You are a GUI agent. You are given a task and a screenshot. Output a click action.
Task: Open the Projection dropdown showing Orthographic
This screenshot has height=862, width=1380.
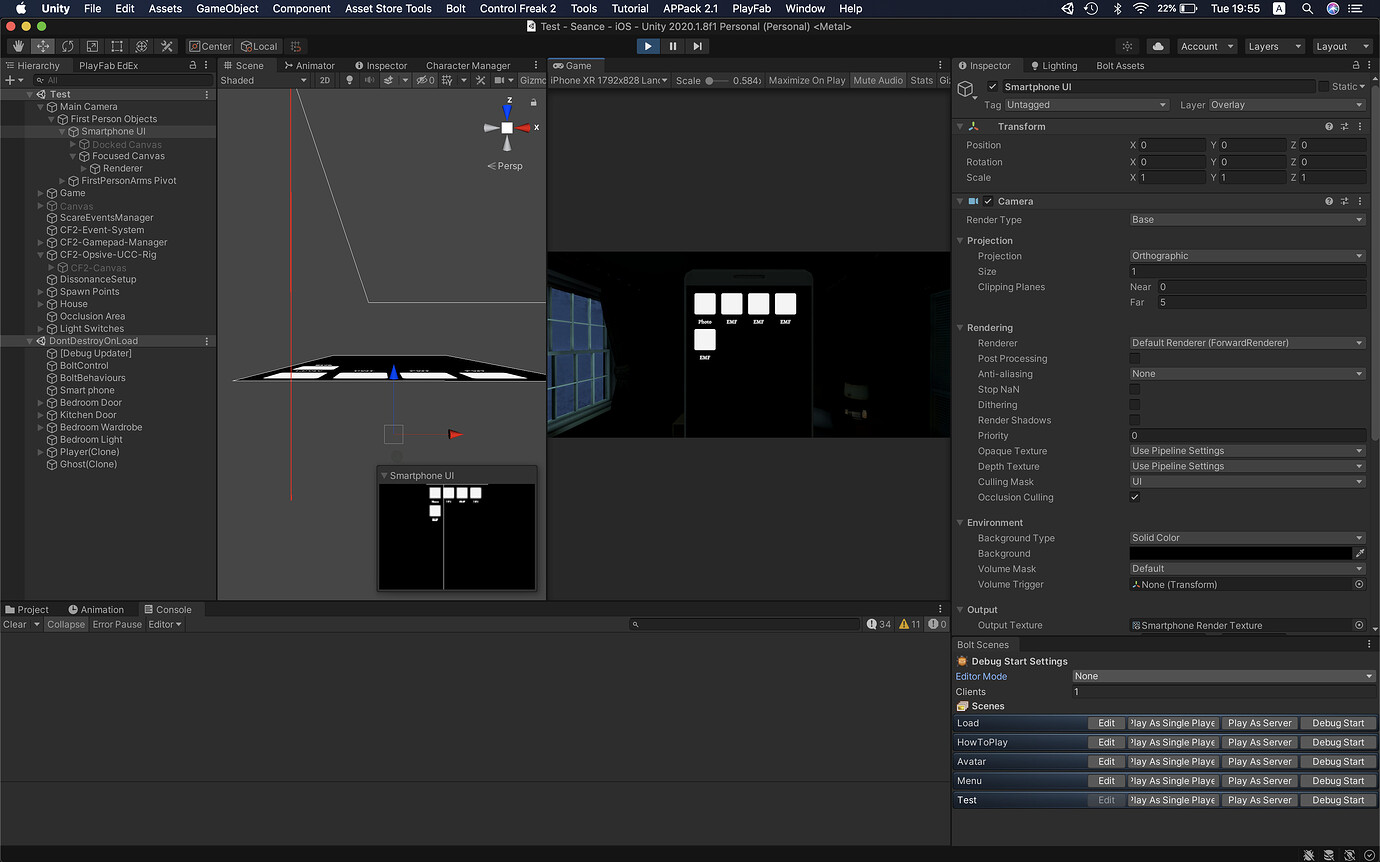(x=1246, y=256)
